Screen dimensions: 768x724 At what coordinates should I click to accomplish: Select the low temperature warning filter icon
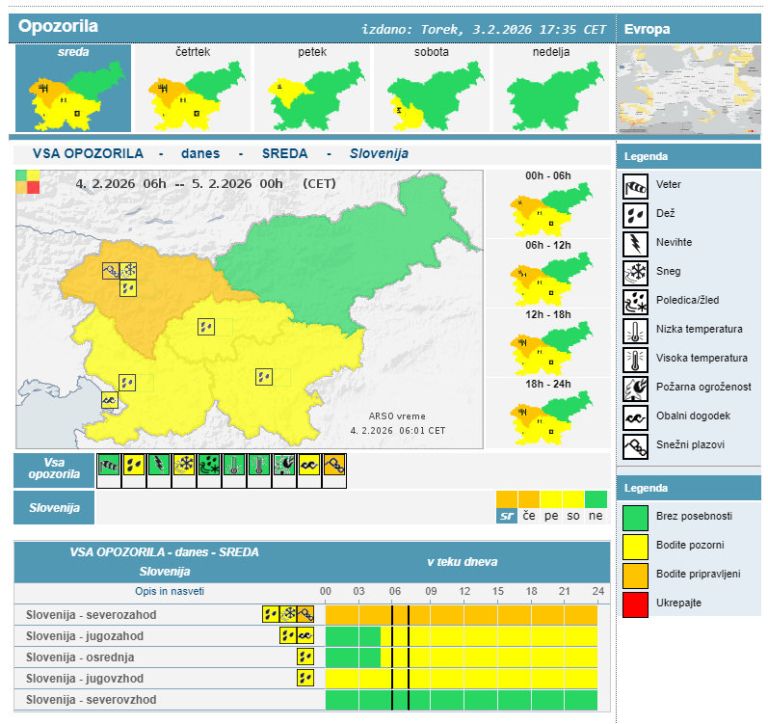click(x=234, y=465)
